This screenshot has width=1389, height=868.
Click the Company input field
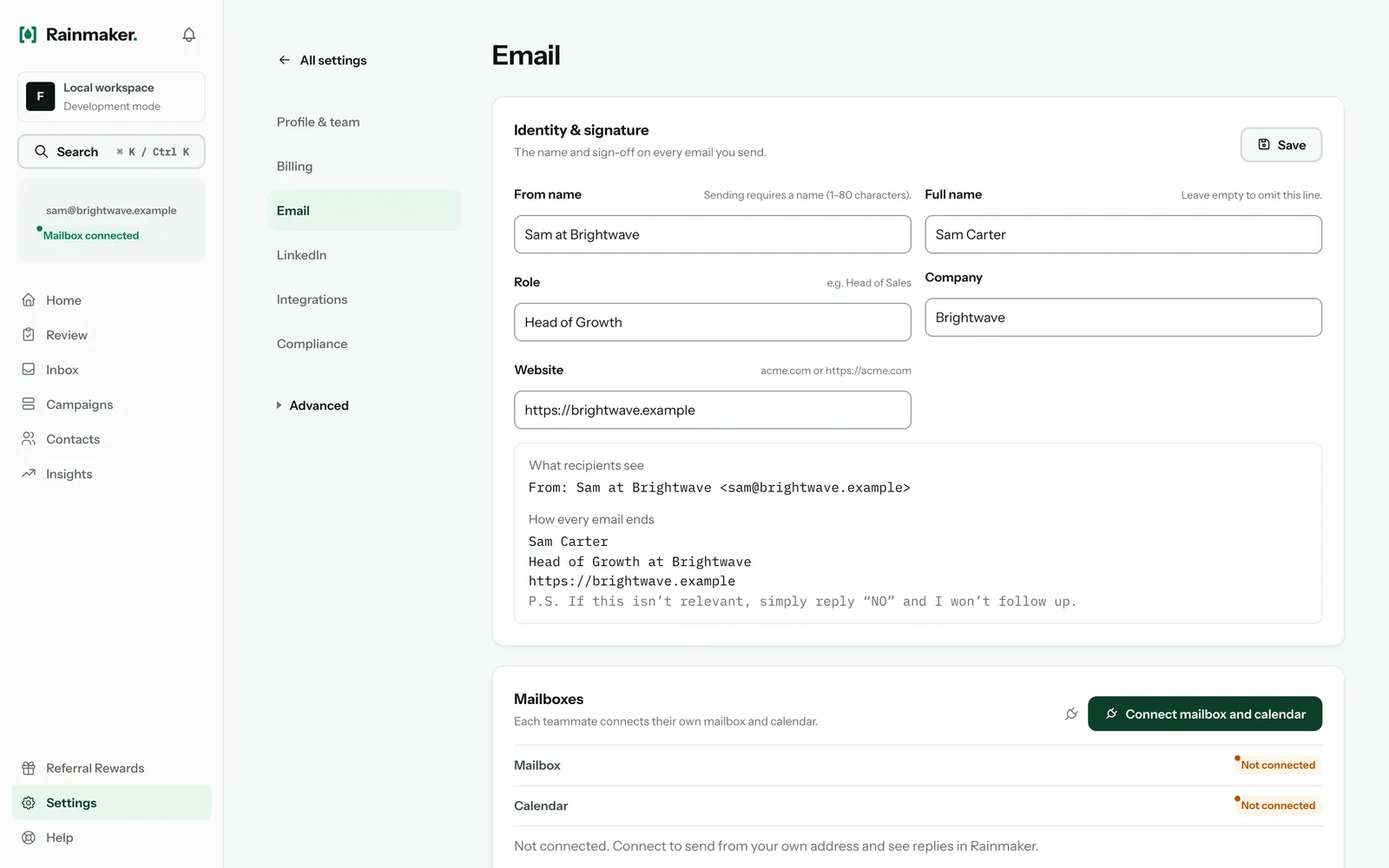coord(1123,318)
